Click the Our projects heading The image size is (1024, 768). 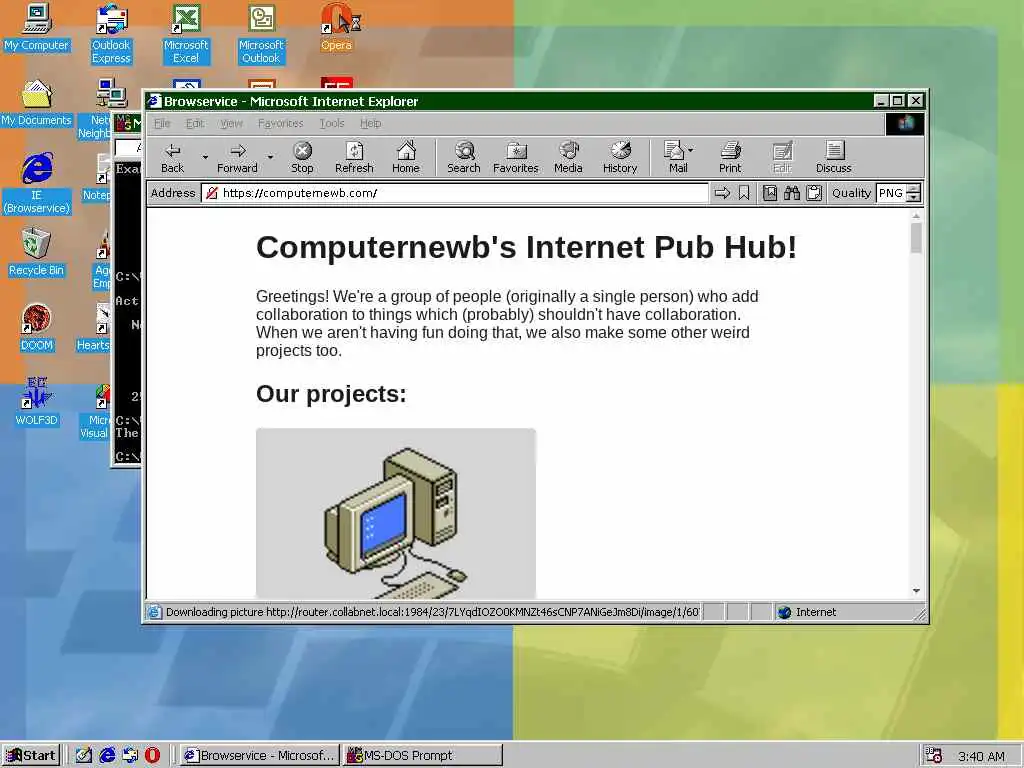[331, 394]
